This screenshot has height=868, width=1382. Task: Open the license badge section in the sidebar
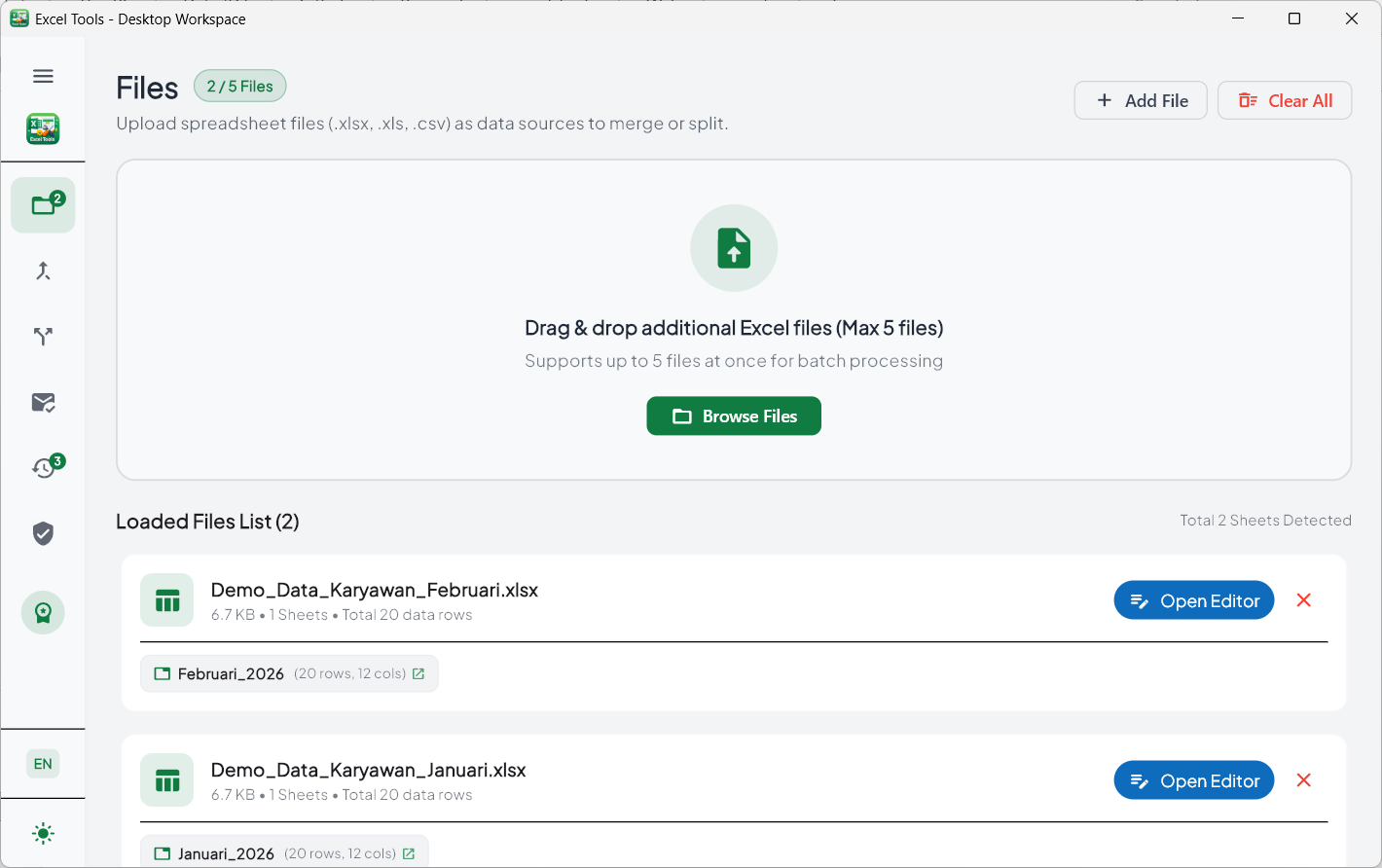point(43,613)
